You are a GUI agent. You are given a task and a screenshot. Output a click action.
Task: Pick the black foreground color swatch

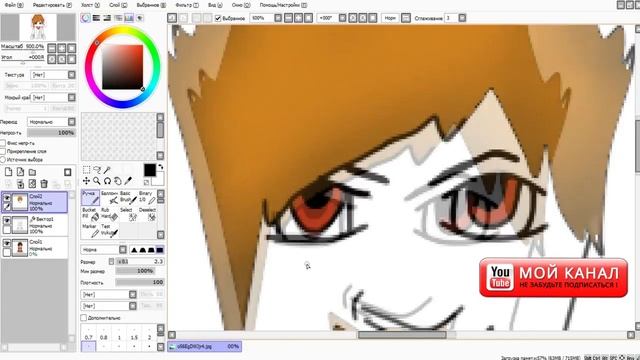[150, 170]
